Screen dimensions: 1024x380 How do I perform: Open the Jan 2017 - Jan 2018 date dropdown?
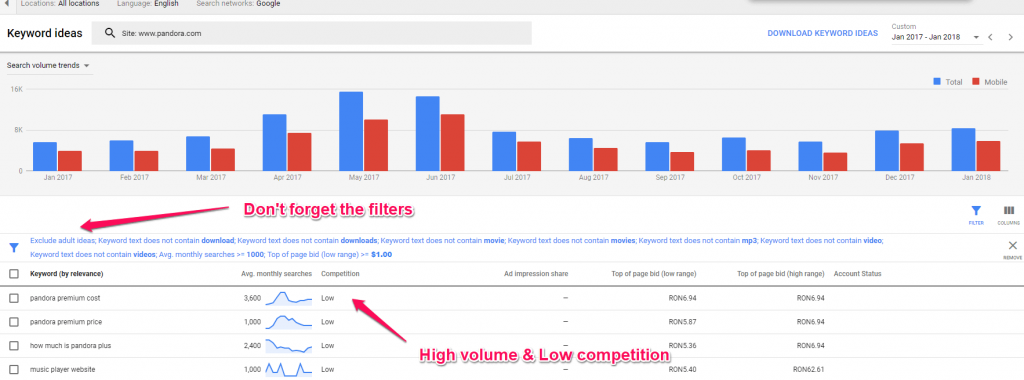936,37
